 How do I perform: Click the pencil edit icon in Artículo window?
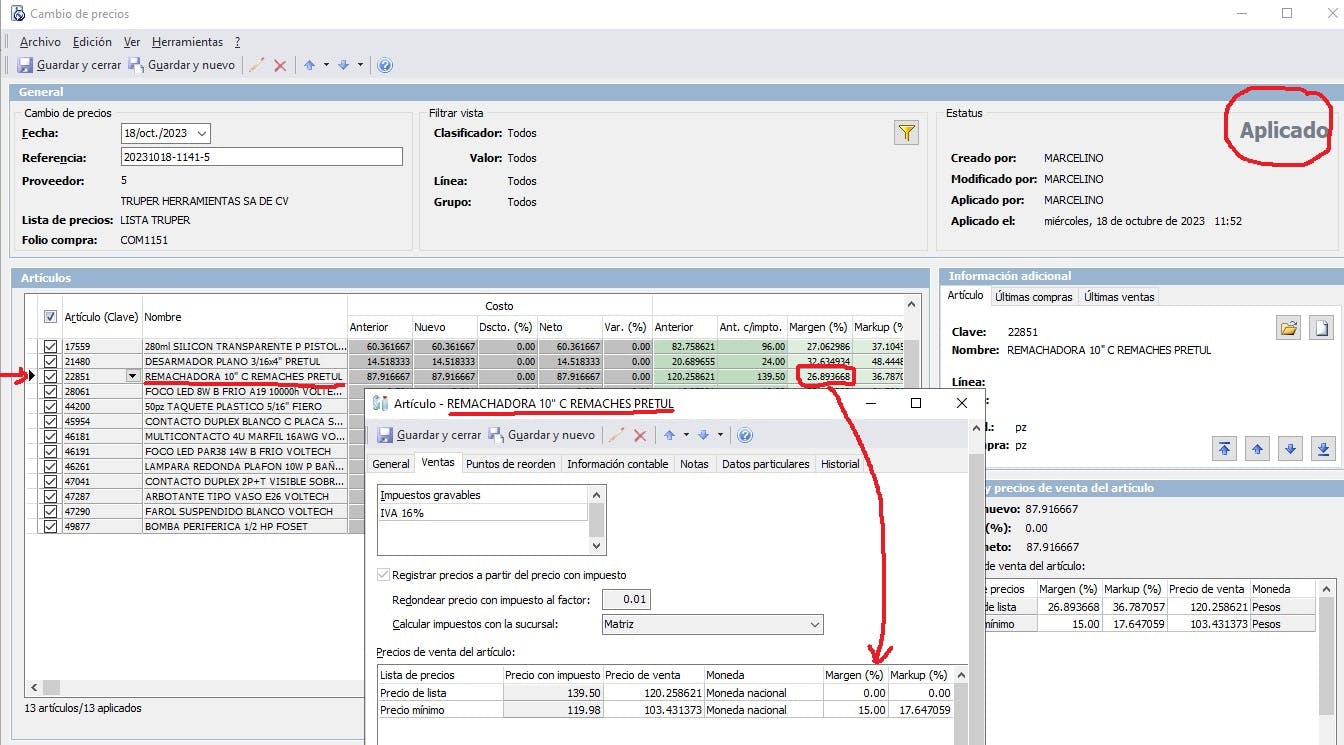pos(617,435)
